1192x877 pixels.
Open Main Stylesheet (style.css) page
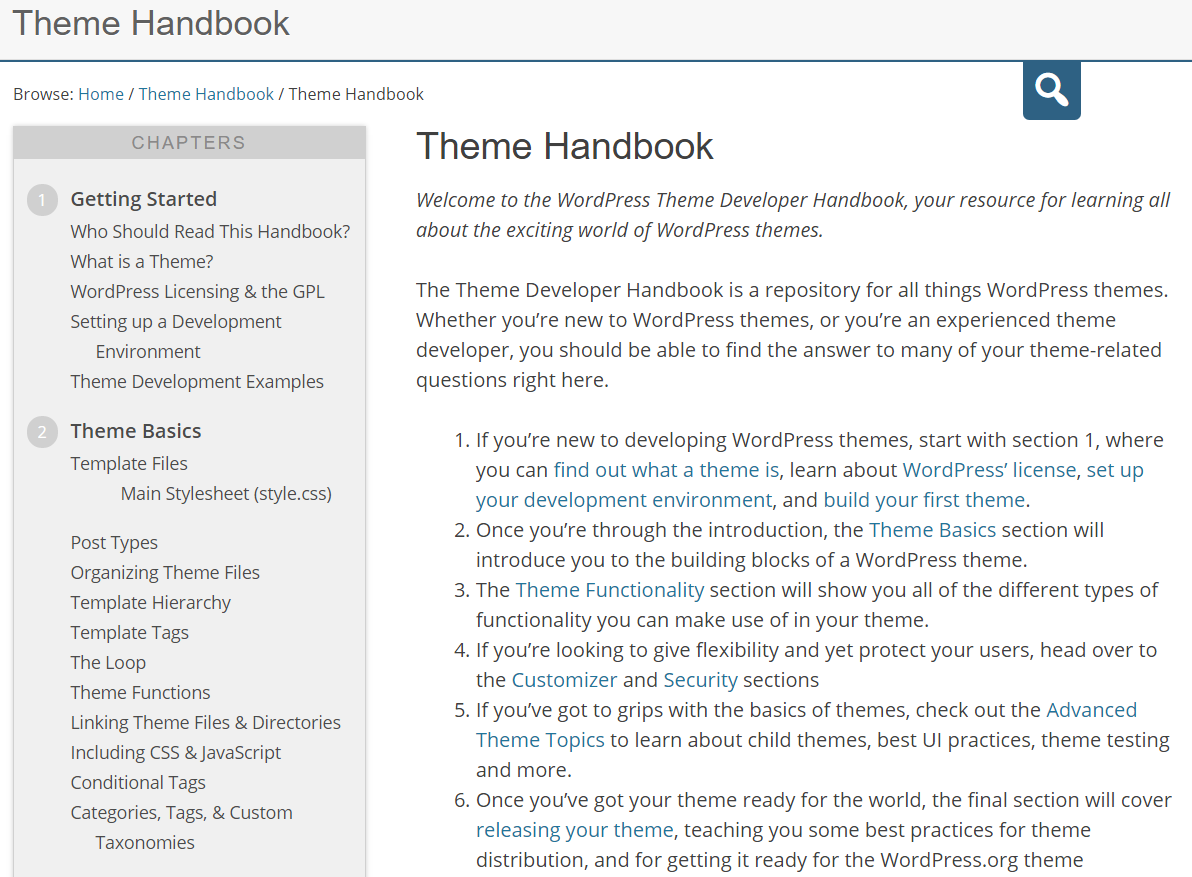pyautogui.click(x=227, y=494)
